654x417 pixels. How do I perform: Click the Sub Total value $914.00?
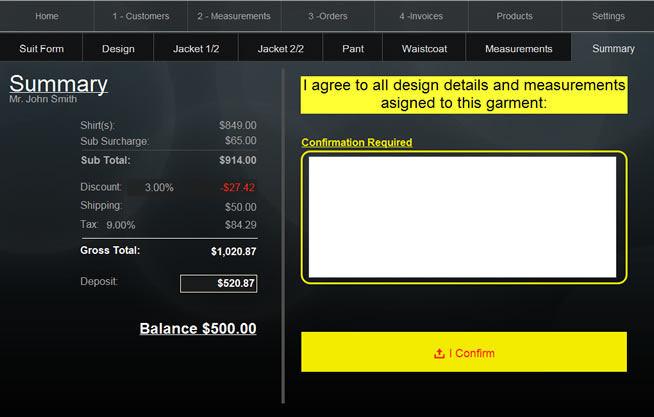[238, 161]
